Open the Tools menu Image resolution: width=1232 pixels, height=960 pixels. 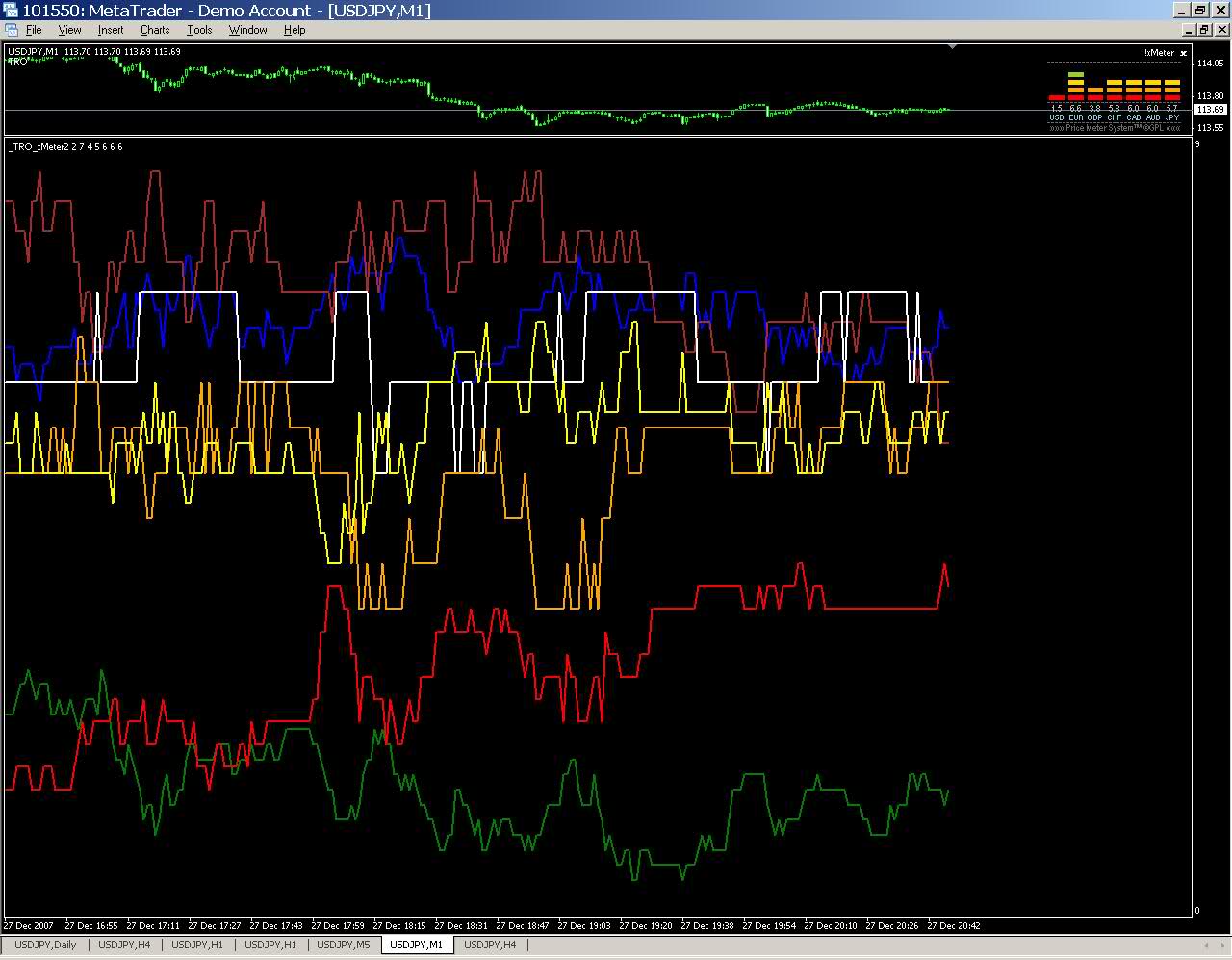point(199,30)
